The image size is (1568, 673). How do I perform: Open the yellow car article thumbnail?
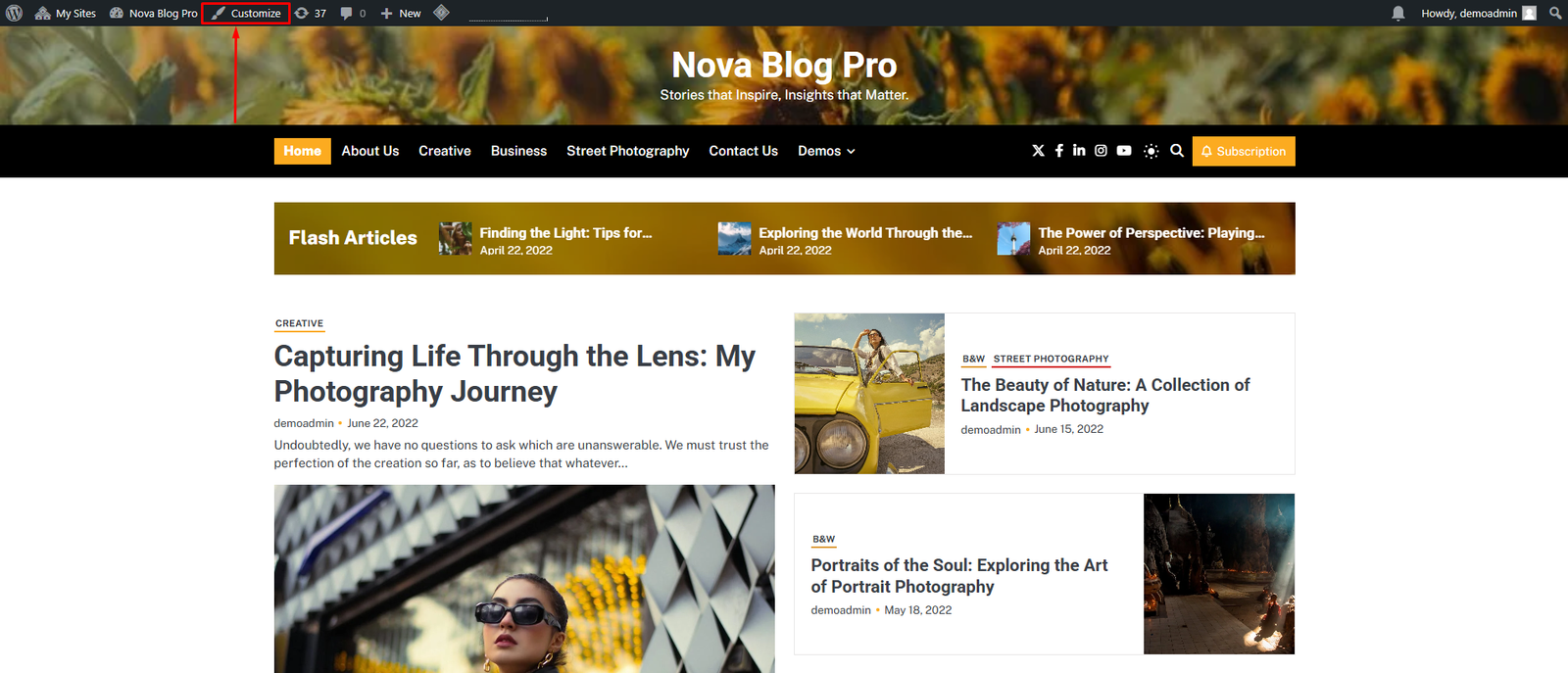[x=869, y=394]
